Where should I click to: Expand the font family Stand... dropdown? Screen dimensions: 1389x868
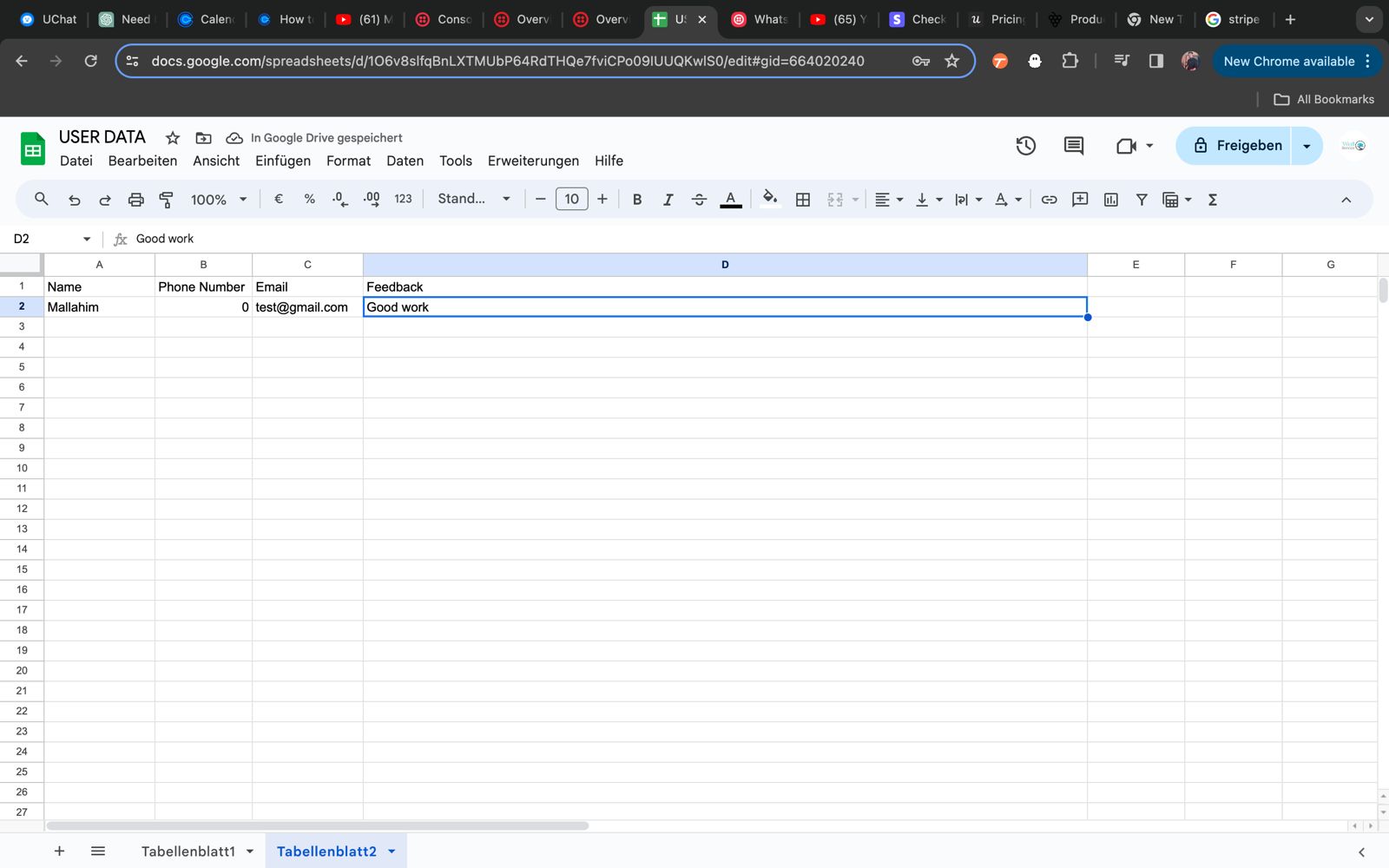[x=474, y=200]
